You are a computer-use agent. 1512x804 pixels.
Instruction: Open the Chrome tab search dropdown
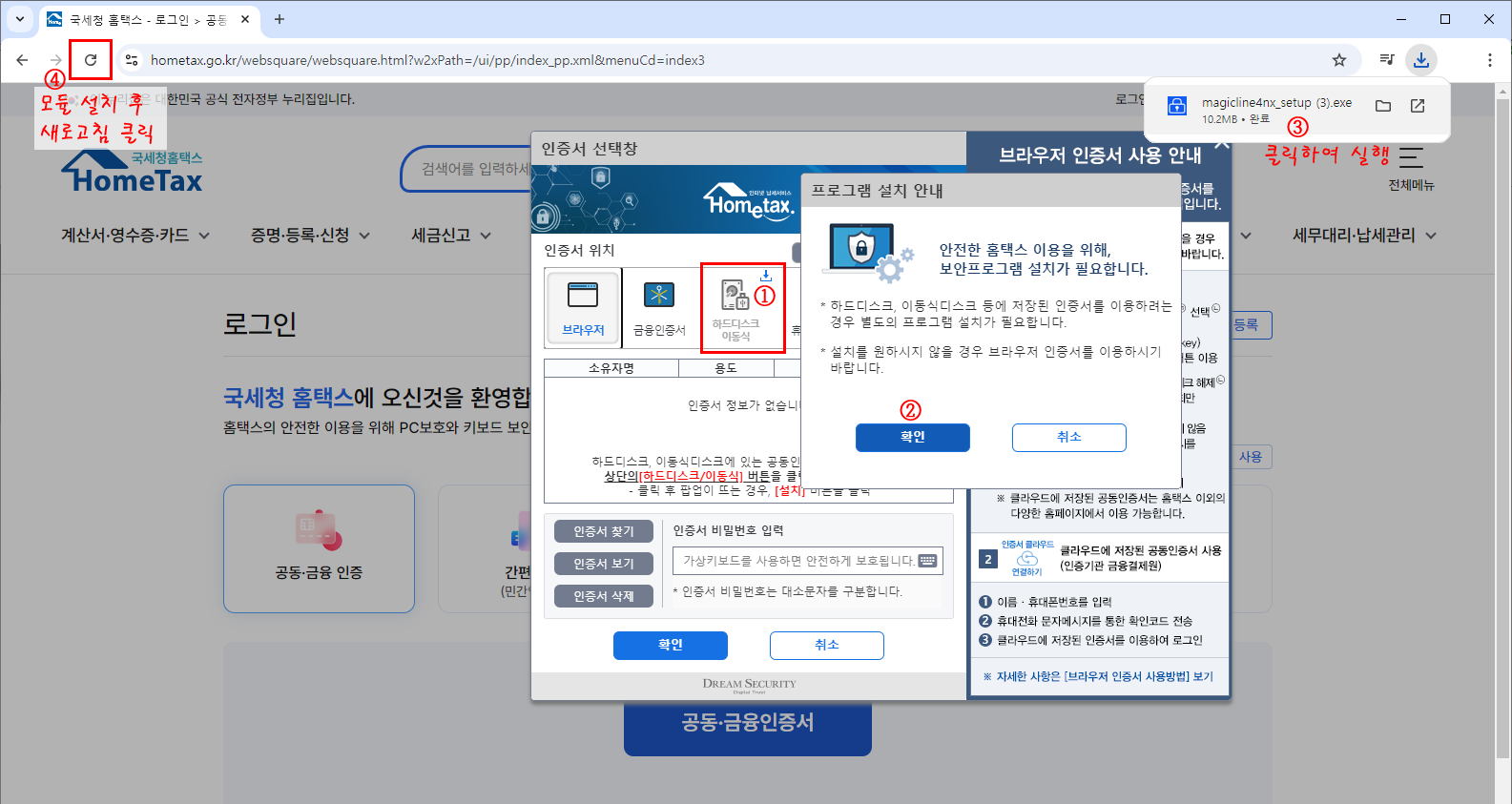coord(20,19)
